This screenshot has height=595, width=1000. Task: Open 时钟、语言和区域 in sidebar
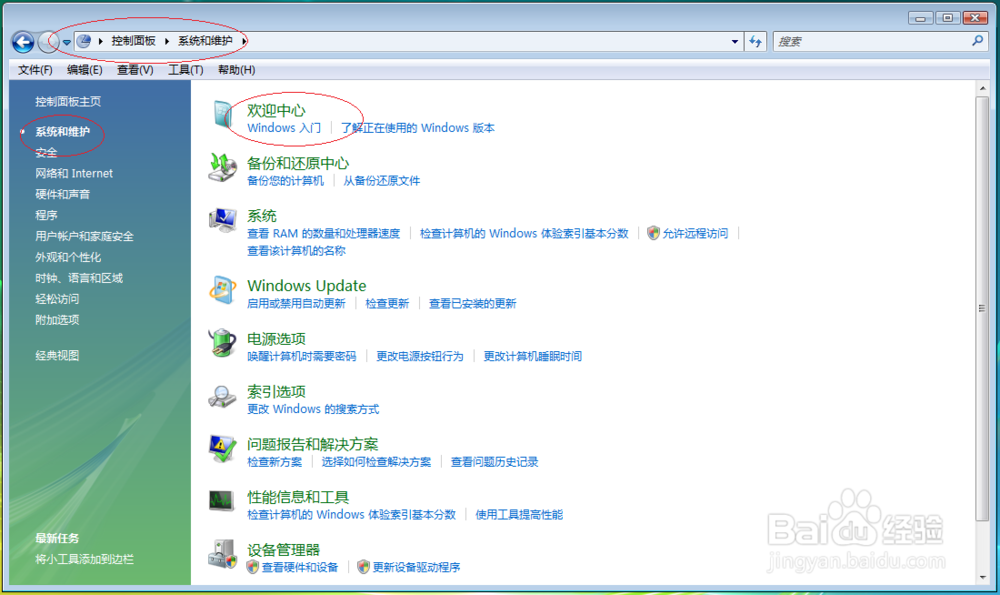click(79, 278)
